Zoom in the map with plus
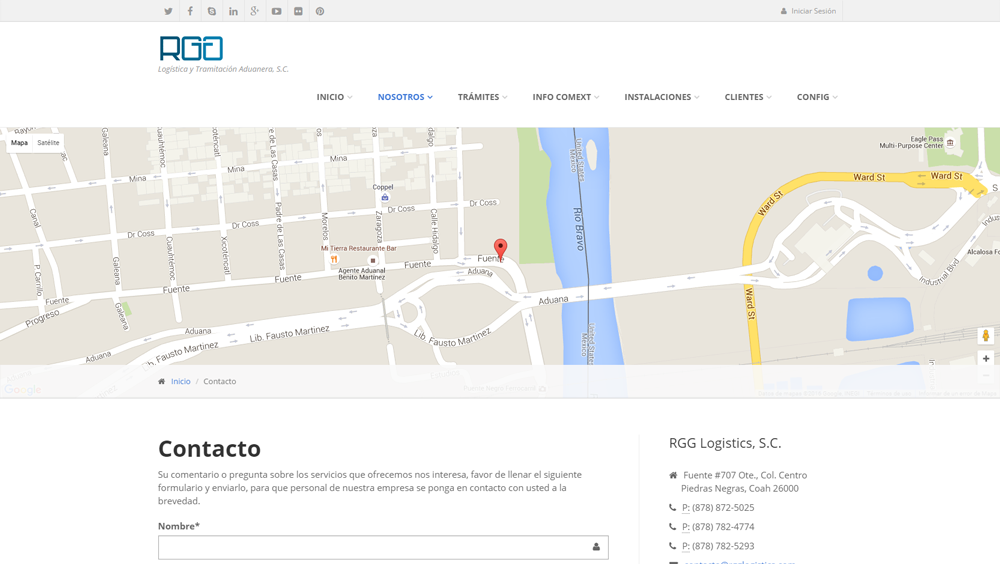Viewport: 1000px width, 564px height. click(x=986, y=359)
